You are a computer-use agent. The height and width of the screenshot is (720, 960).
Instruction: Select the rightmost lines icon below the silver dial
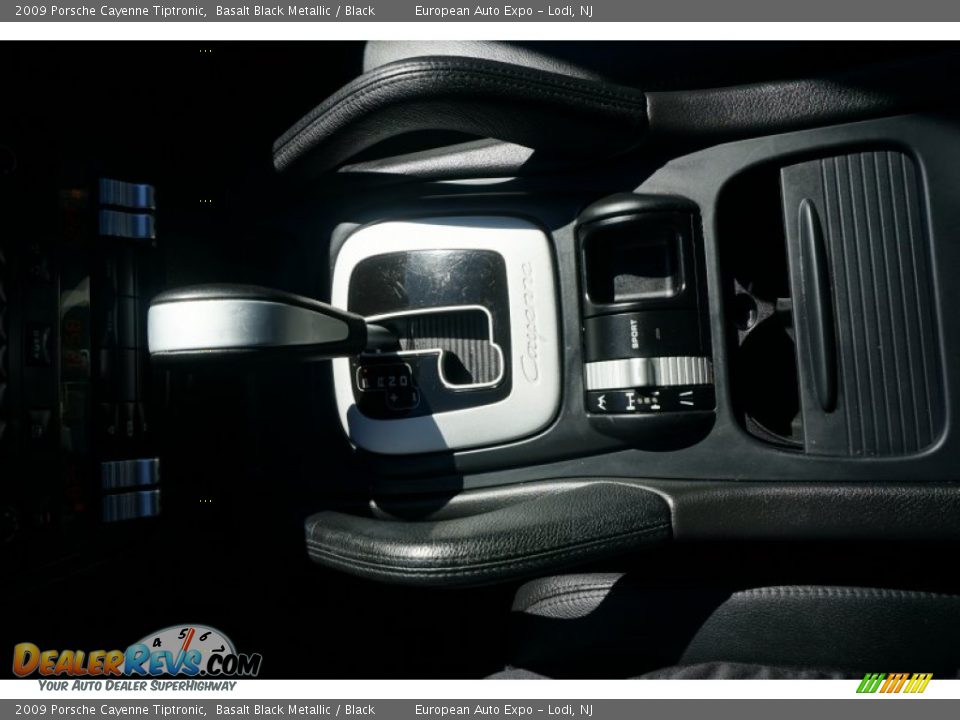[687, 398]
